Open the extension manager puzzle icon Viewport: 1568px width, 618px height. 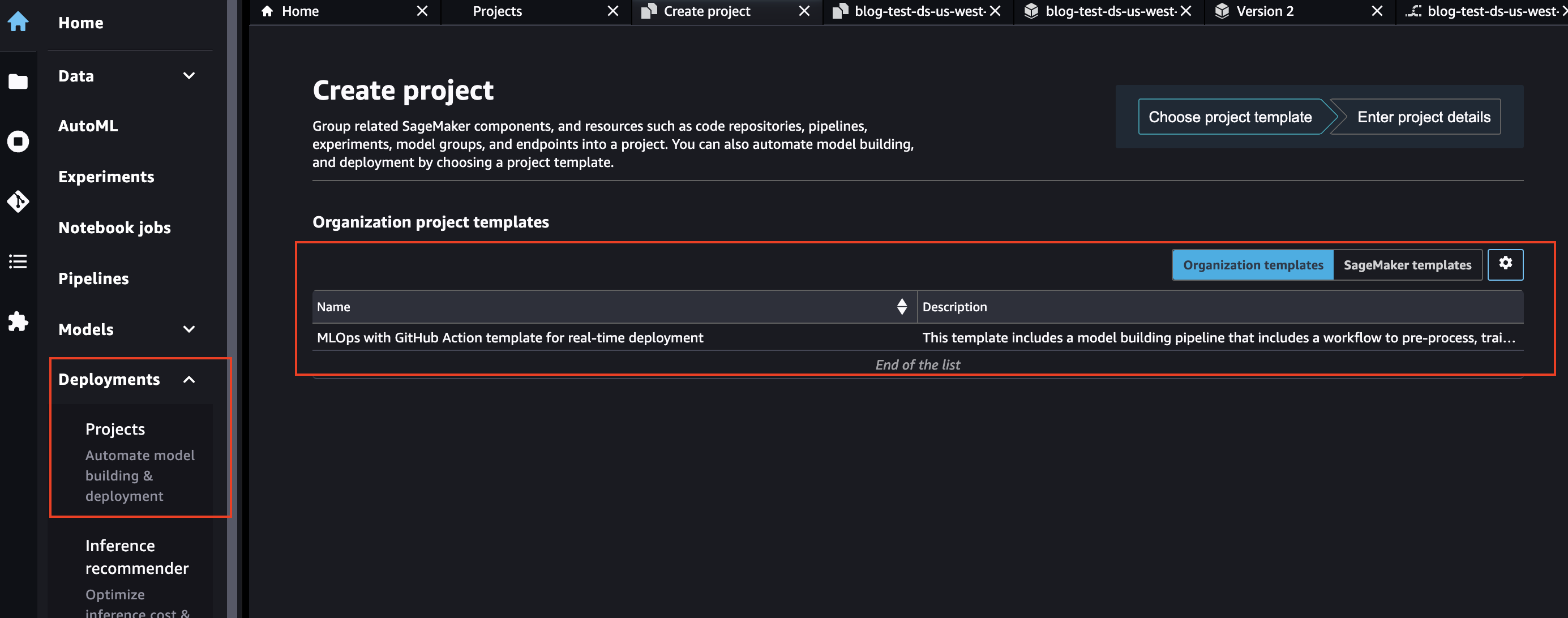coord(18,321)
